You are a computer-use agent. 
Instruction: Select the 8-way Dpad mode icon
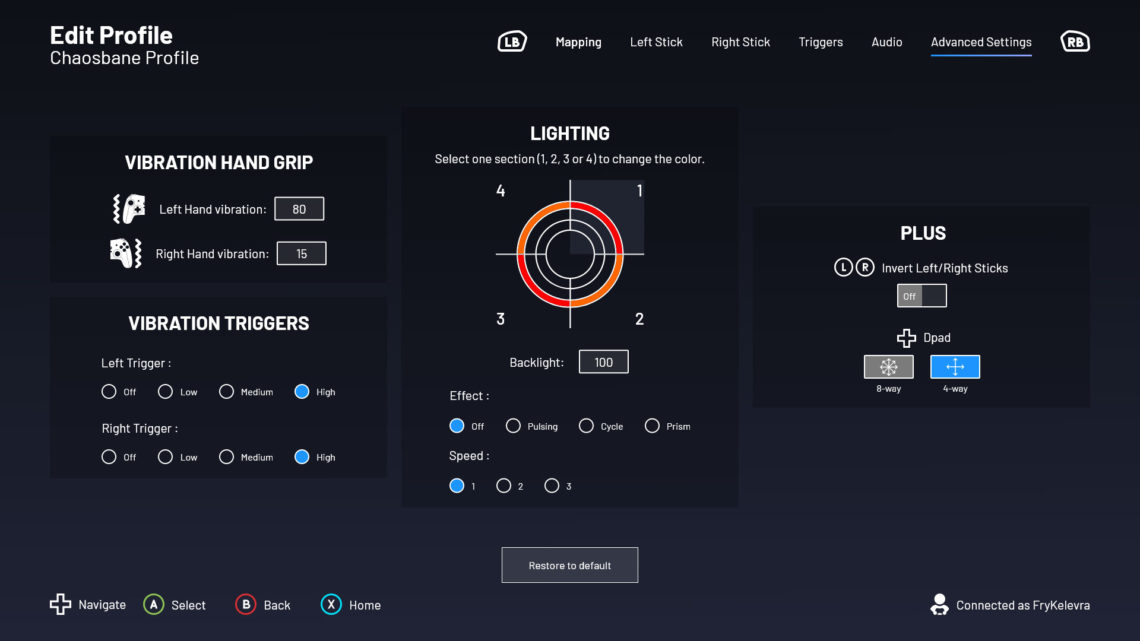[x=888, y=367]
